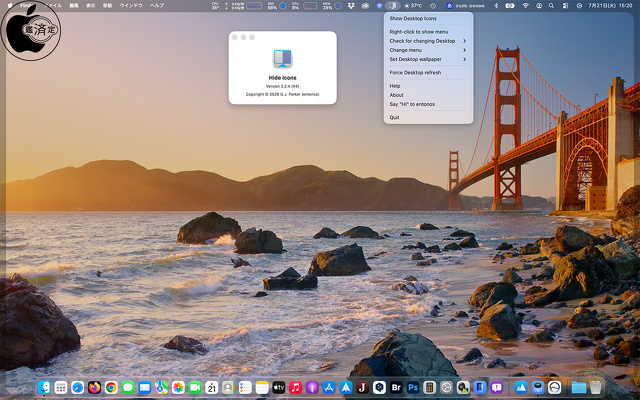Viewport: 640px width, 400px height.
Task: Click the MEM 28% usage indicator
Action: tap(332, 6)
